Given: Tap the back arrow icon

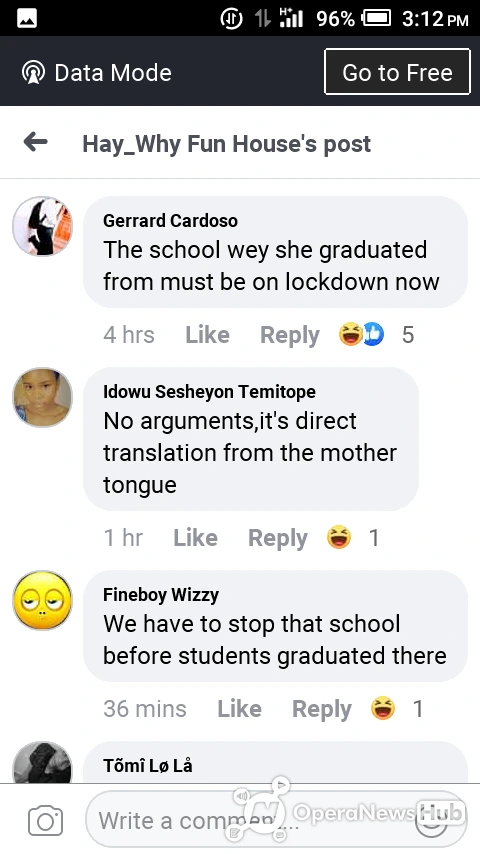Looking at the screenshot, I should click(35, 143).
